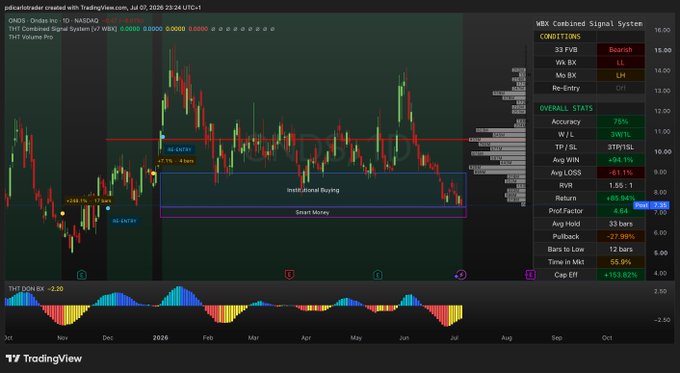Viewport: 680px width, 373px height.
Task: Click the Avg LOSS -61.1% value
Action: coord(621,173)
